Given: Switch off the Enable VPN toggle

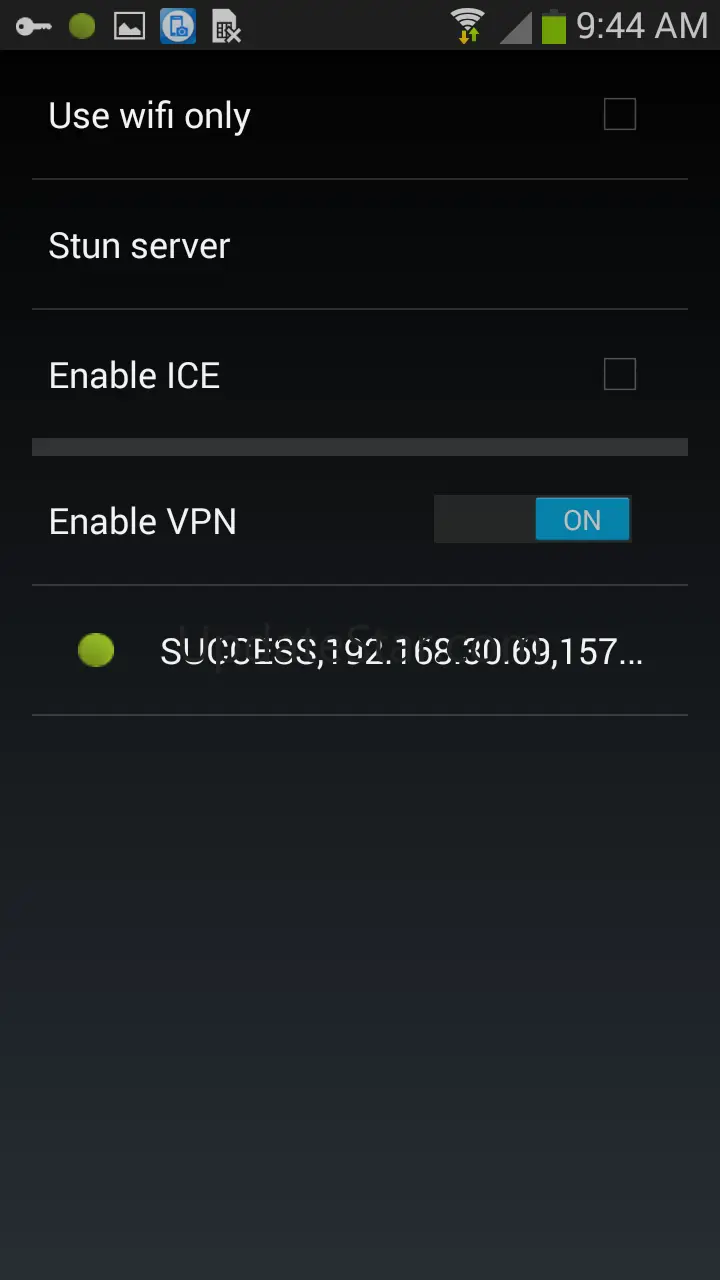Looking at the screenshot, I should 532,520.
